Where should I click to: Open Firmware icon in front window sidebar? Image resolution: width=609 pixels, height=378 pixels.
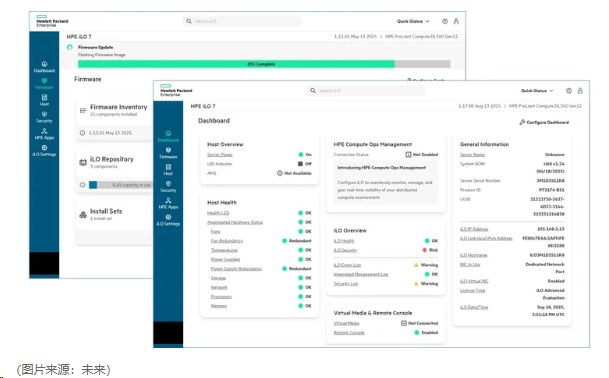coord(168,150)
